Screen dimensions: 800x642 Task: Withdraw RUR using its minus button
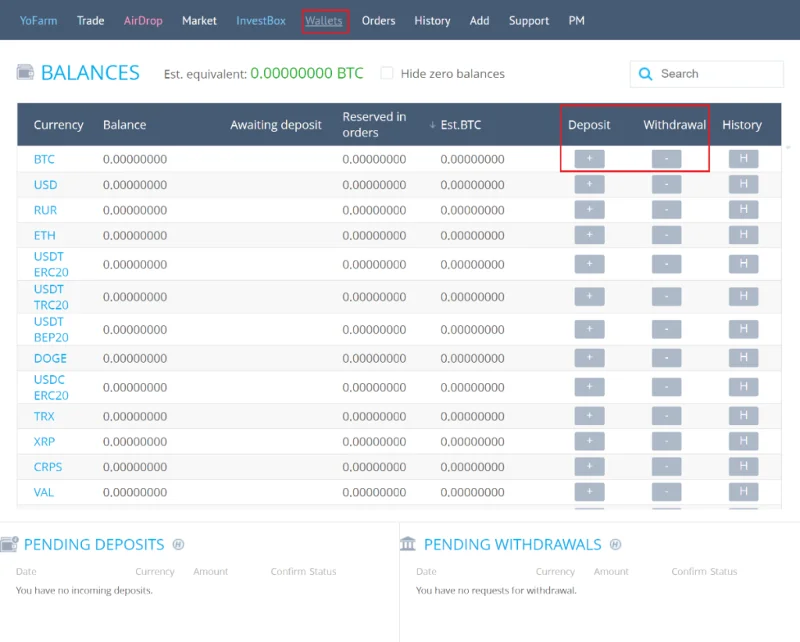[666, 210]
